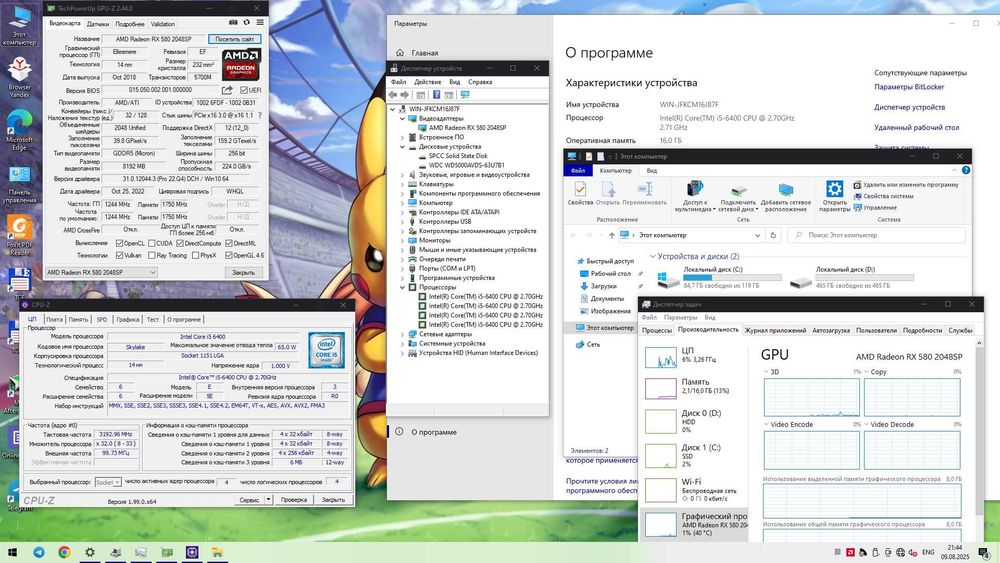Click BIOS share/export arrow icon in GPU-Z
The image size is (1000, 563).
pyautogui.click(x=227, y=90)
